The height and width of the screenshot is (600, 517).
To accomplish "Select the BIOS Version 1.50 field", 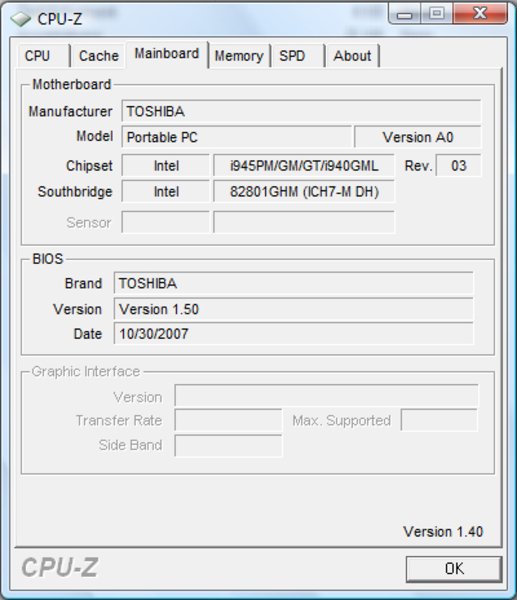I will (294, 309).
